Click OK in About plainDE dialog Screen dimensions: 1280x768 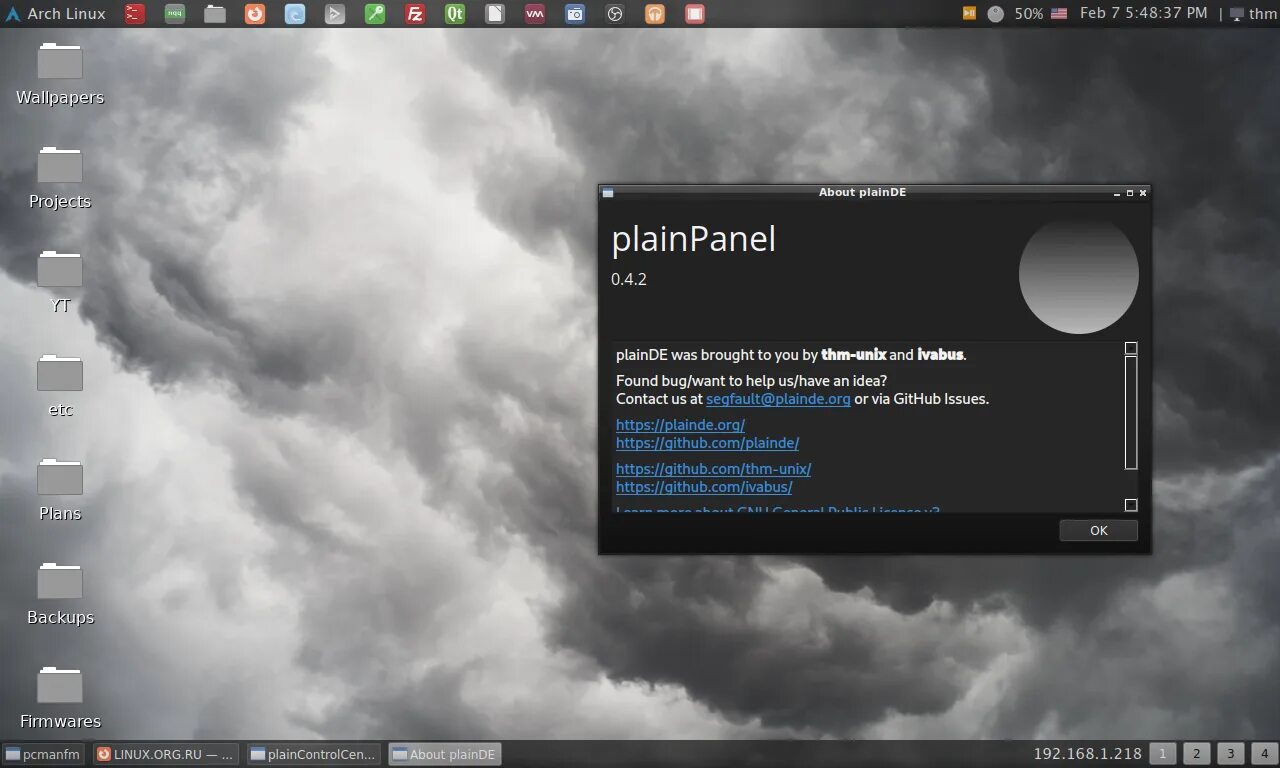[1098, 531]
